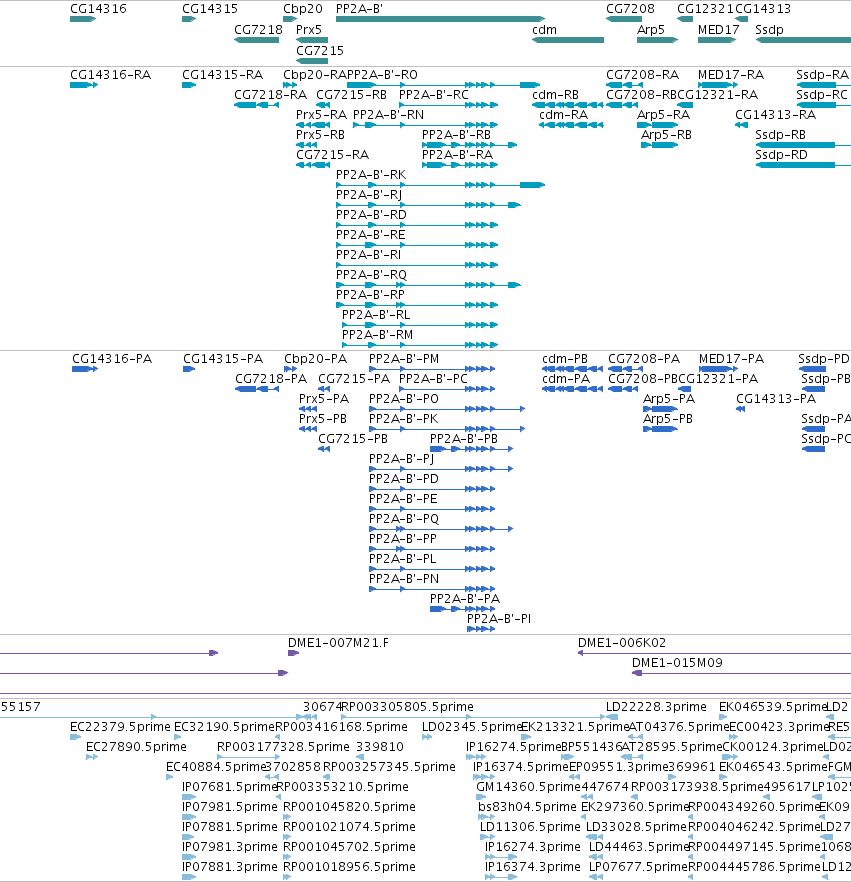Viewport: 851px width, 882px height.
Task: Click protein Cbp20-PA
Action: 291,369
